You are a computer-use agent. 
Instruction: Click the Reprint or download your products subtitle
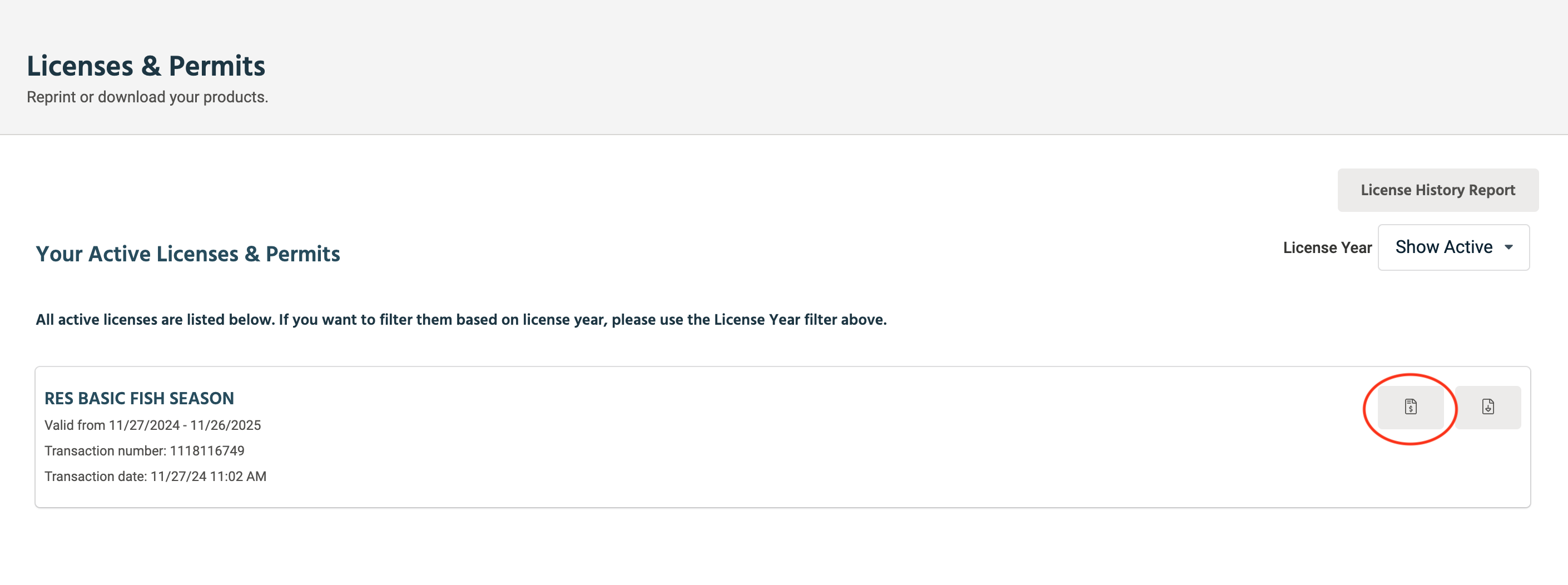[147, 97]
